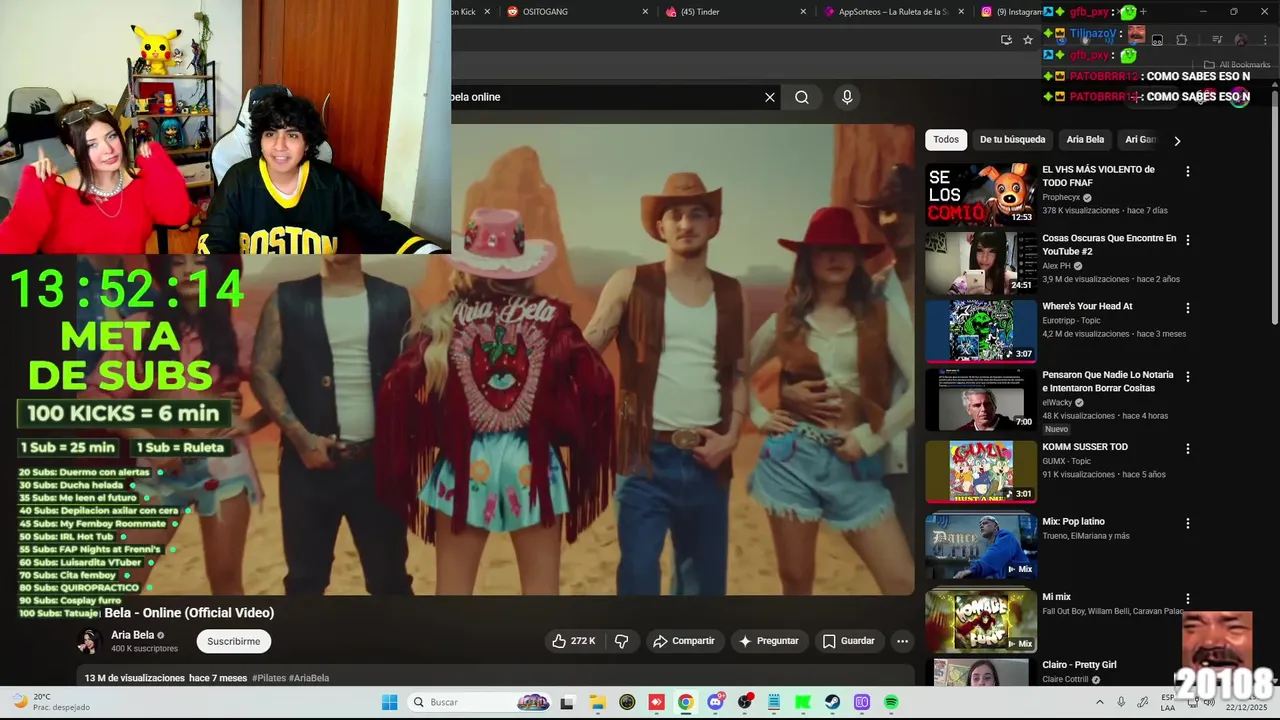1280x720 pixels.
Task: Open All Bookmarks folder
Action: [1237, 65]
